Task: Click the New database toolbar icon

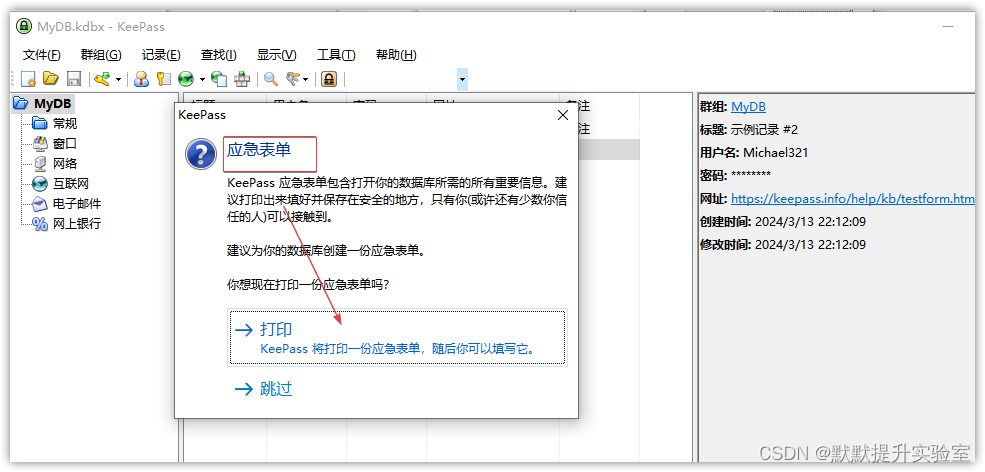Action: pos(28,79)
